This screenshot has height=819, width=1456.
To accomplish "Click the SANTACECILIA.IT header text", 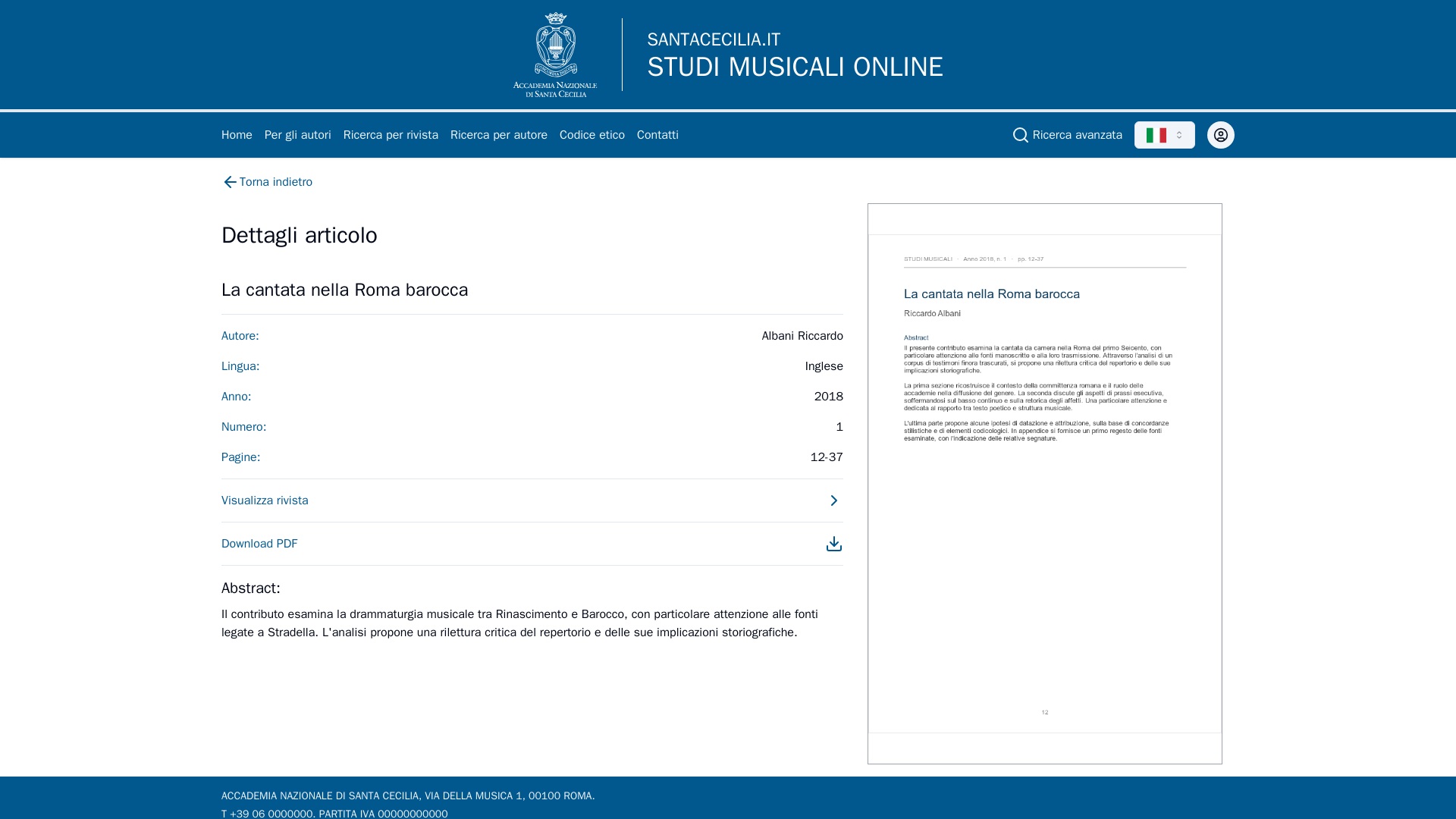I will (x=714, y=39).
